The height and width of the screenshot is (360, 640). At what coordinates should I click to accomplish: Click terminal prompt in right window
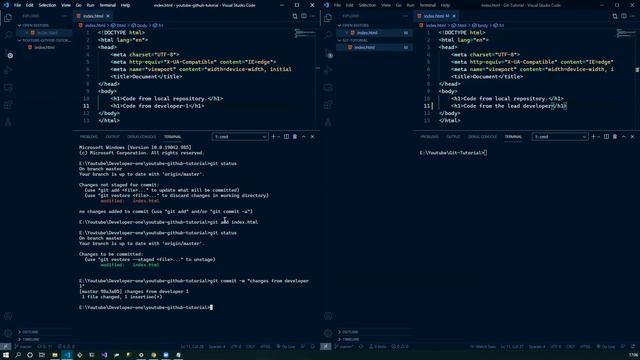(x=453, y=153)
